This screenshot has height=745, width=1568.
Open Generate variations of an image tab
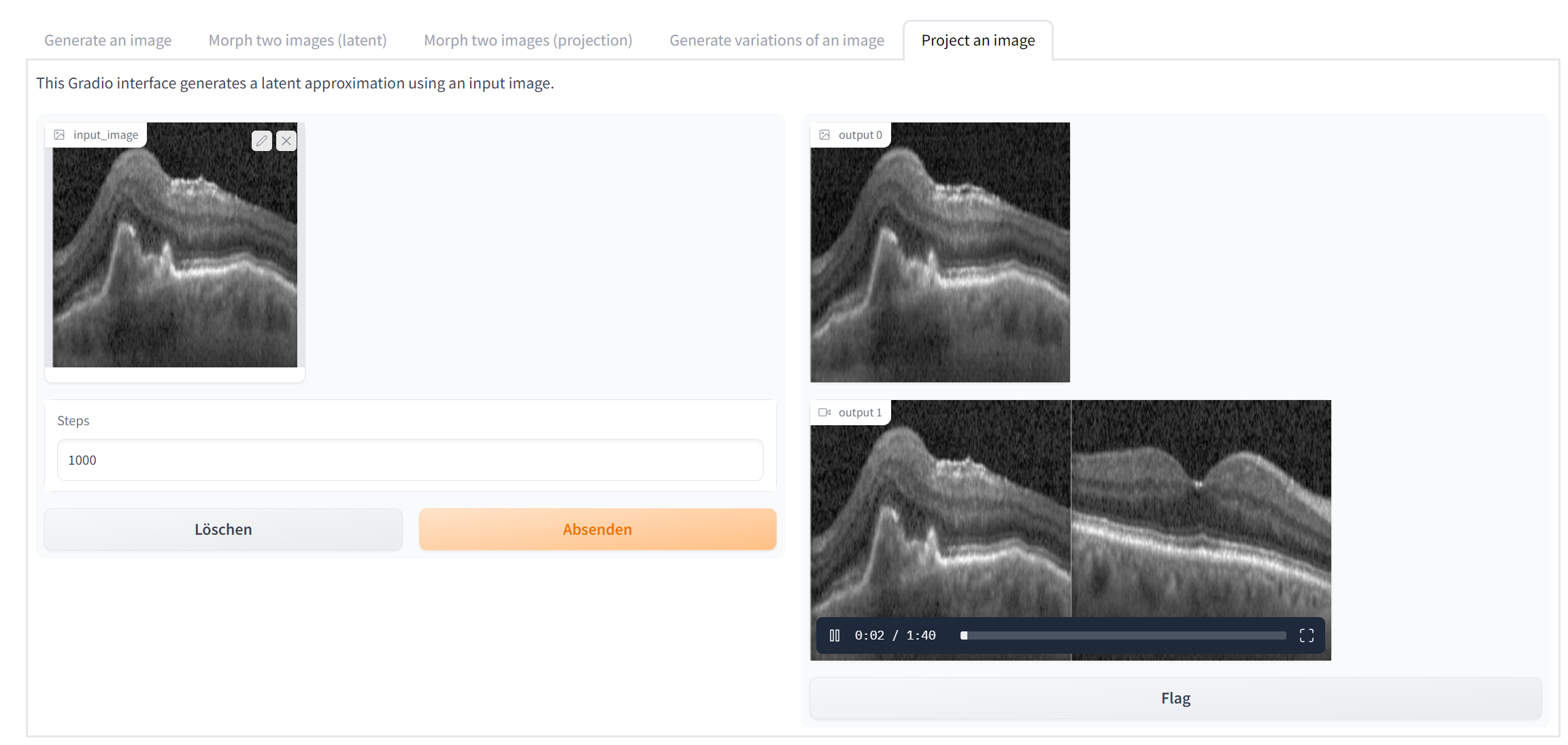(776, 40)
